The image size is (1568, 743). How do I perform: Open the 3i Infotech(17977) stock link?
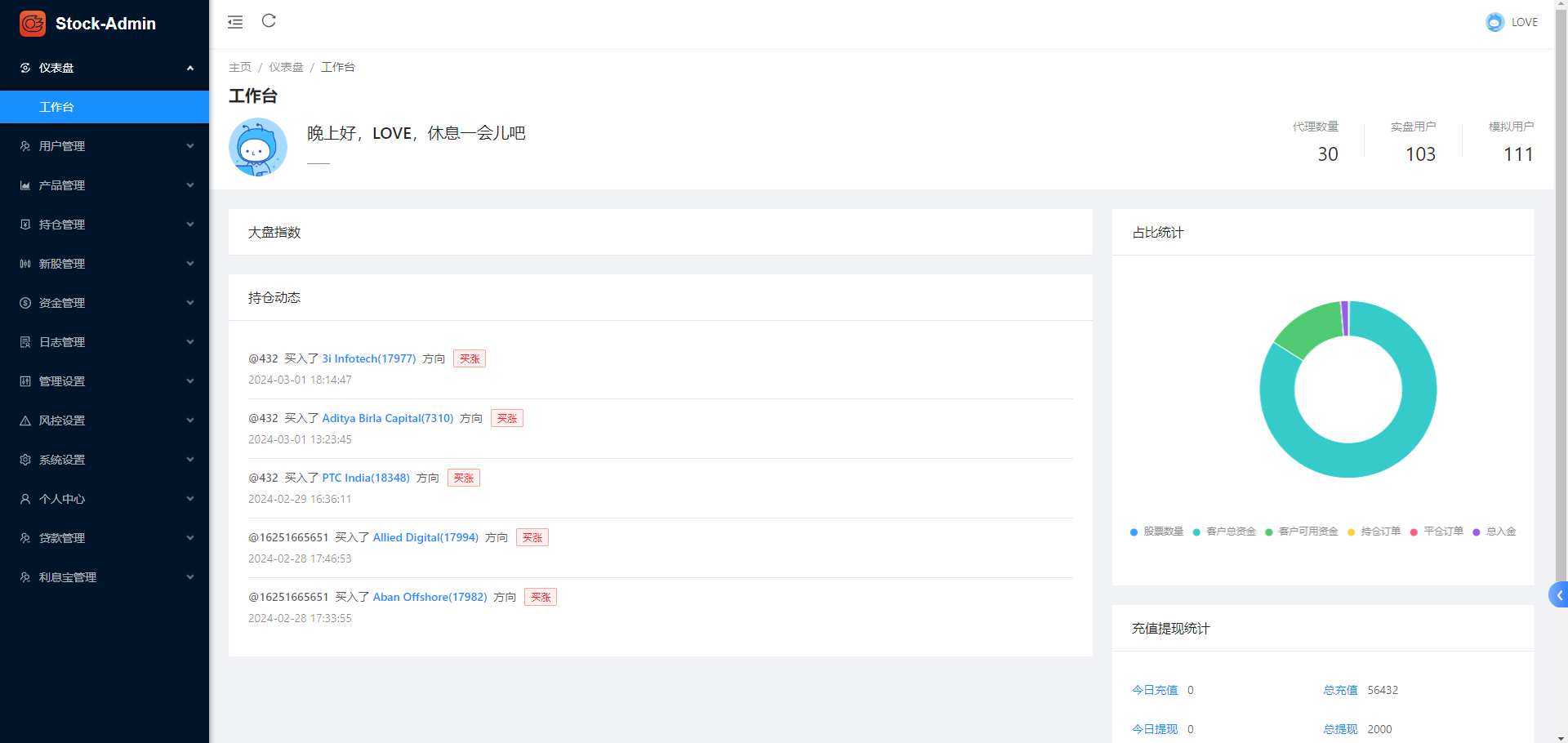369,358
